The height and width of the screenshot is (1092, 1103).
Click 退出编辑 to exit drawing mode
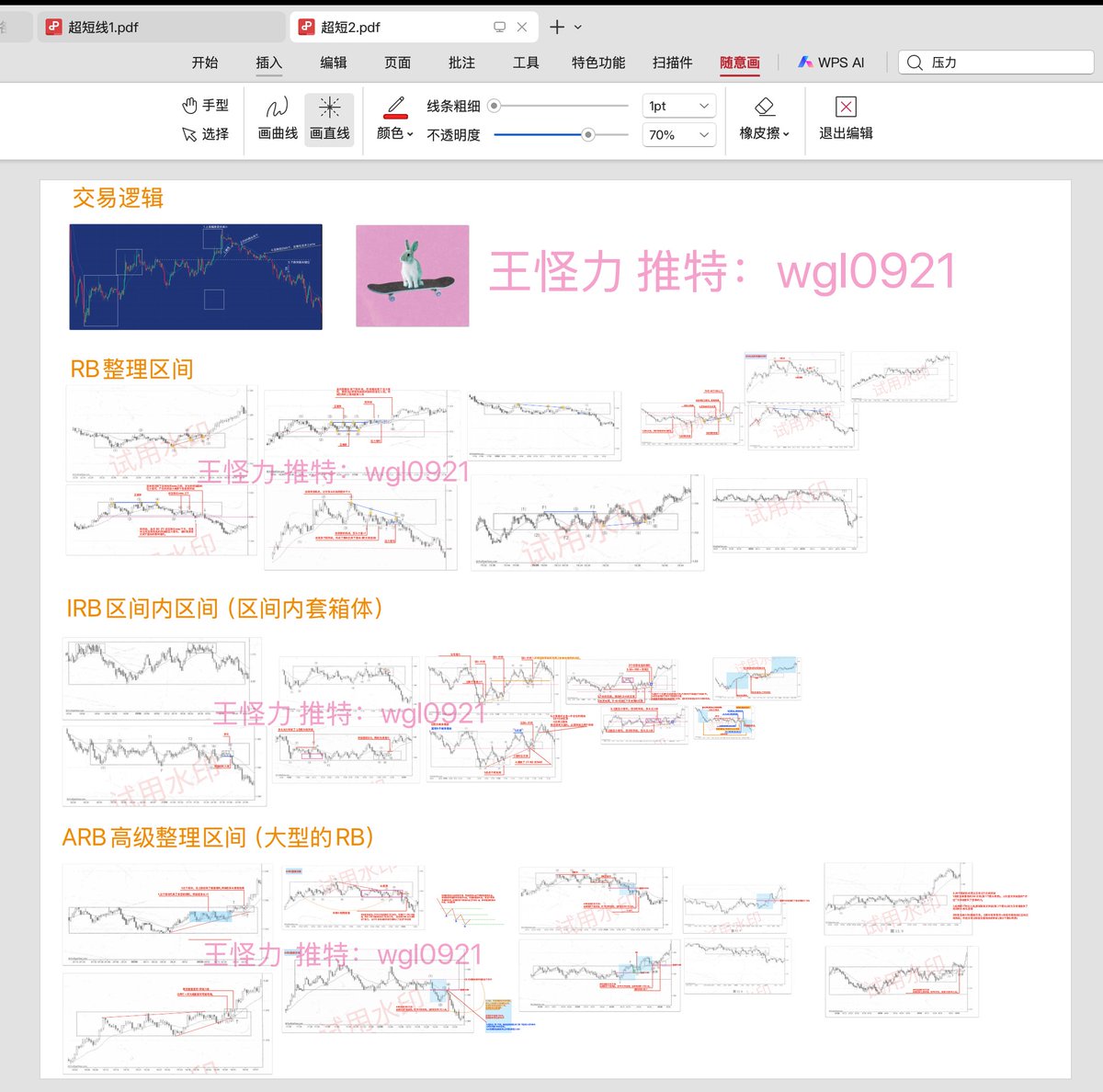click(x=844, y=119)
